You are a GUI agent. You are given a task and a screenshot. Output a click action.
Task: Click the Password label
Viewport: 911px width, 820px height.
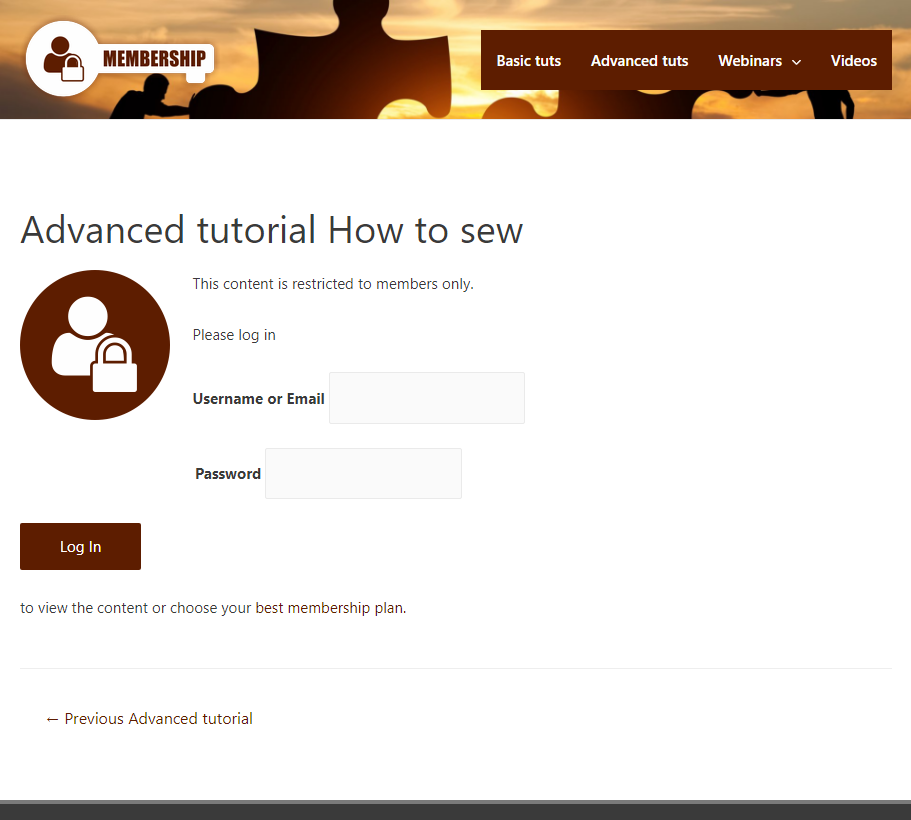coord(228,474)
